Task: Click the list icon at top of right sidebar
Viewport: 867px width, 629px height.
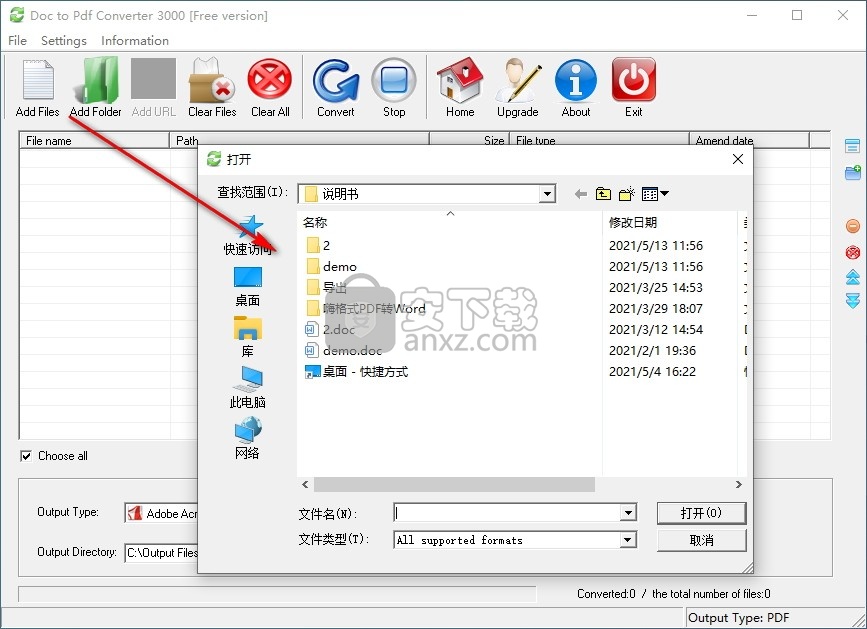Action: pos(853,146)
